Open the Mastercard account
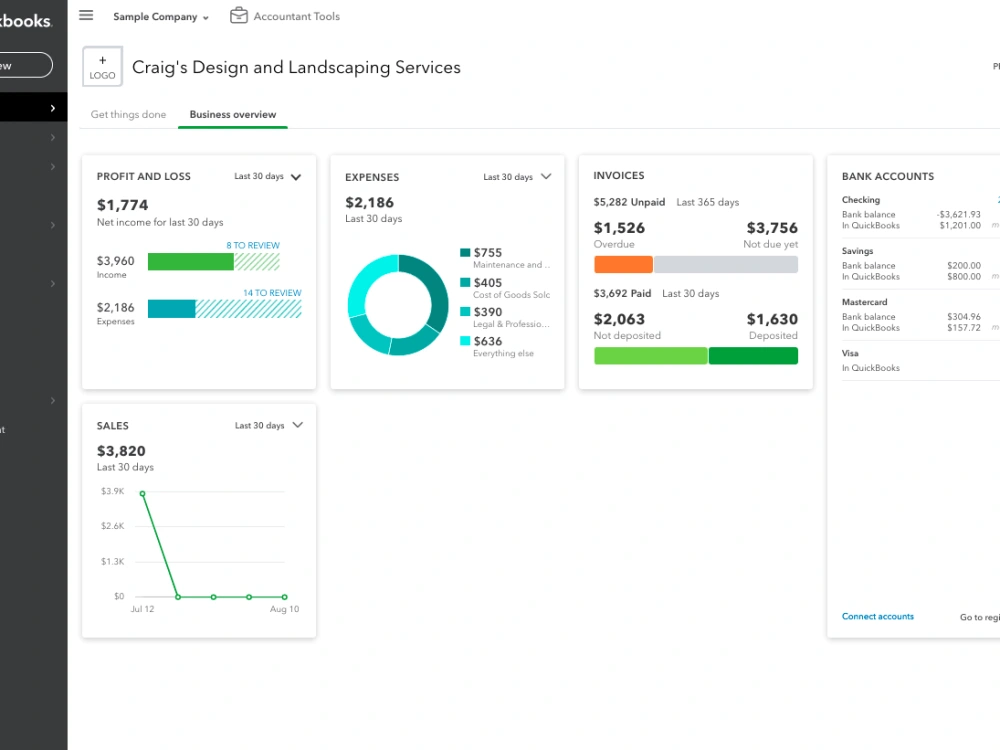The height and width of the screenshot is (750, 1000). 864,302
